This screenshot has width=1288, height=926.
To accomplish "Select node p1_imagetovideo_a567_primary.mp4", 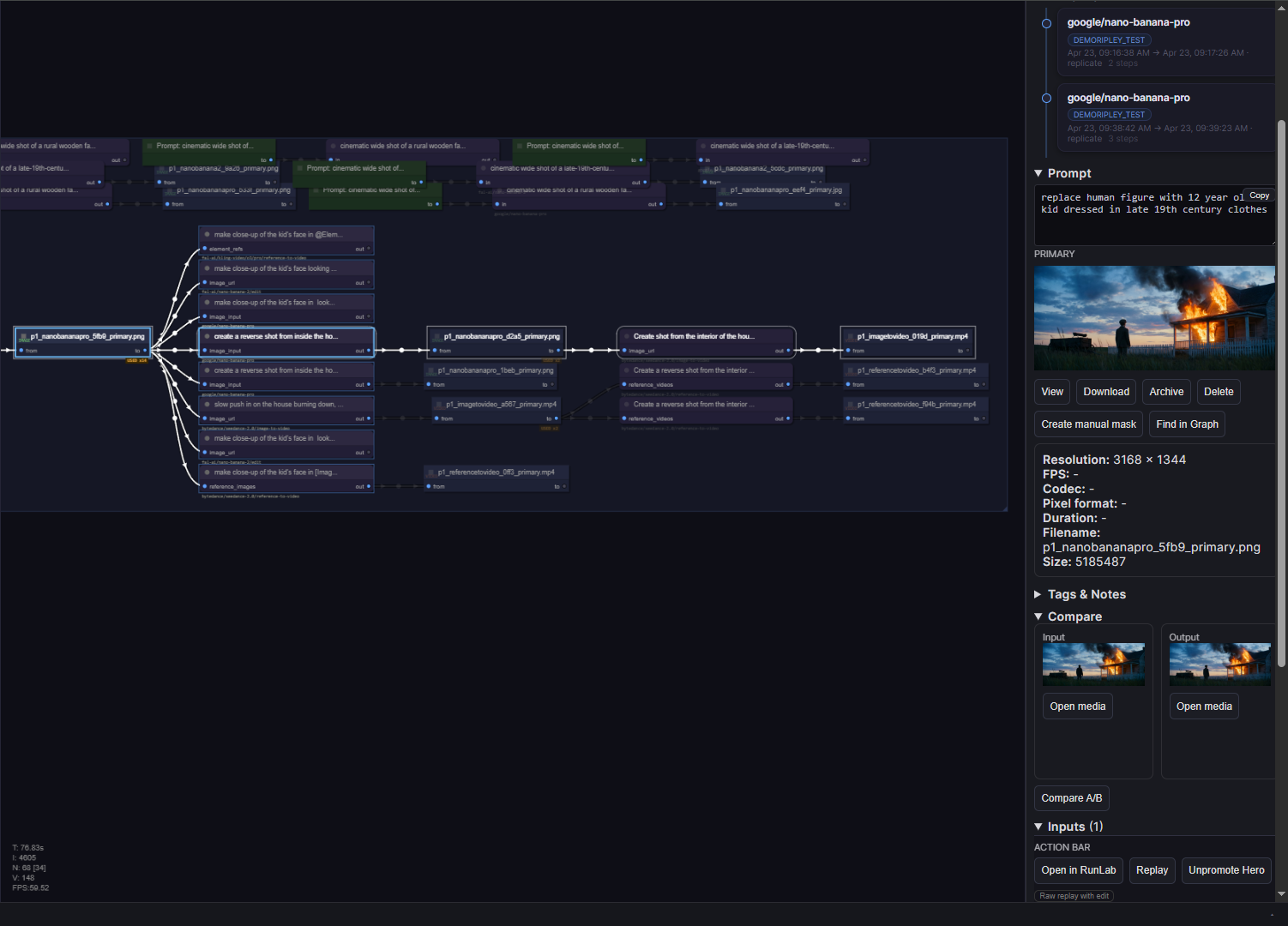I will click(496, 410).
